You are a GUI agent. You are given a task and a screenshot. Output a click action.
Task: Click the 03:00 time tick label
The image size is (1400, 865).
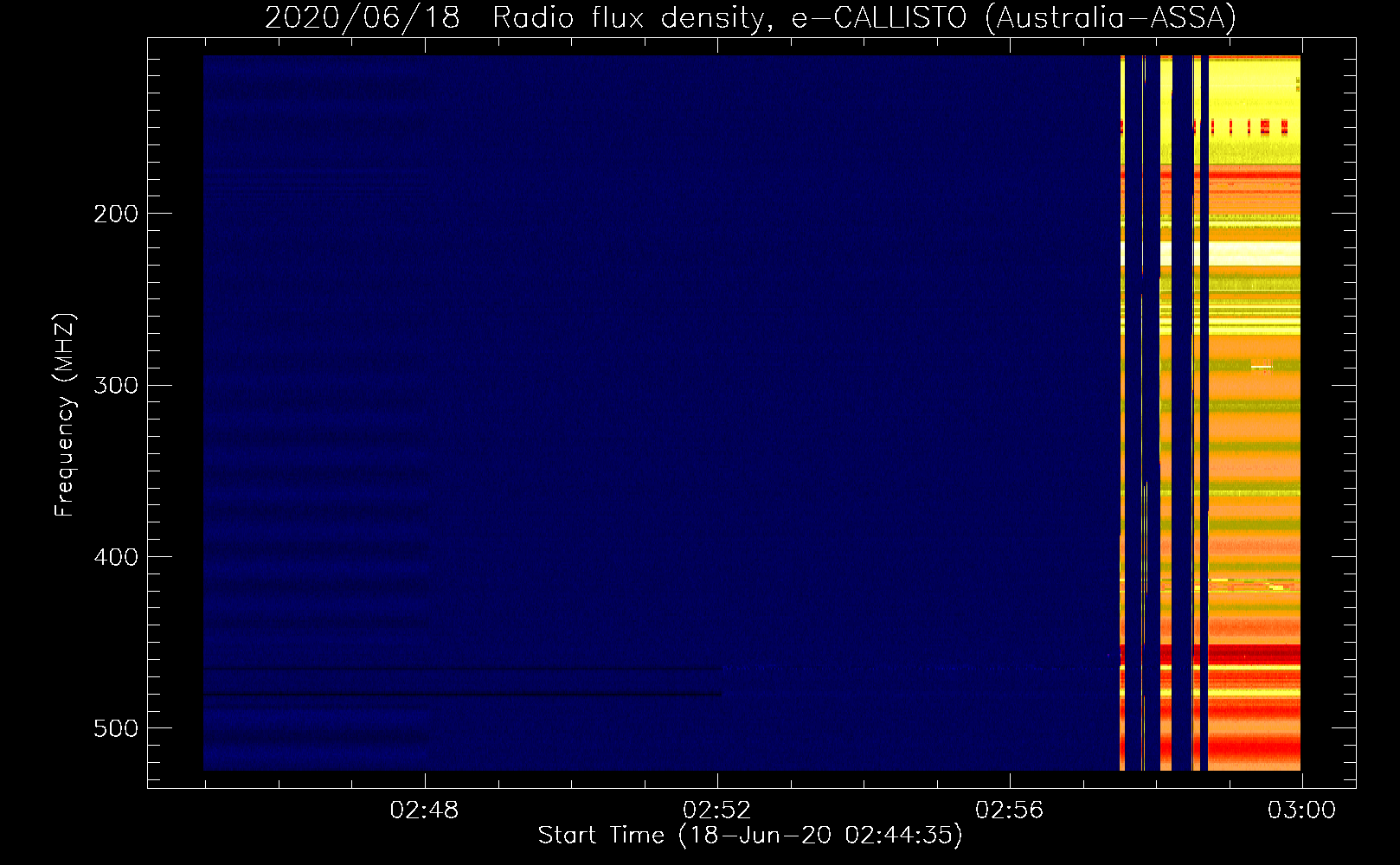pyautogui.click(x=1301, y=811)
